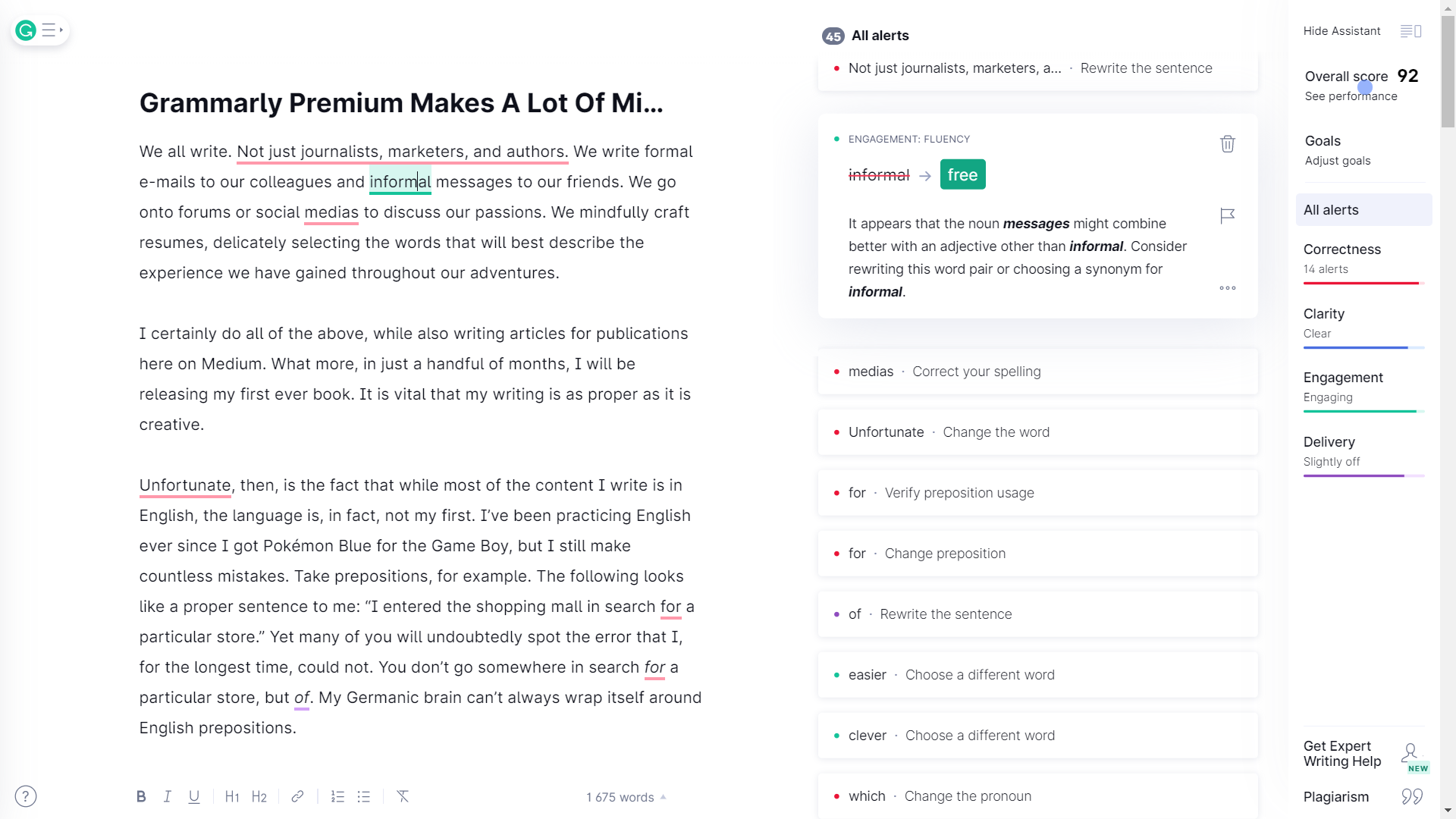
Task: Open the help question mark icon
Action: coord(26,796)
